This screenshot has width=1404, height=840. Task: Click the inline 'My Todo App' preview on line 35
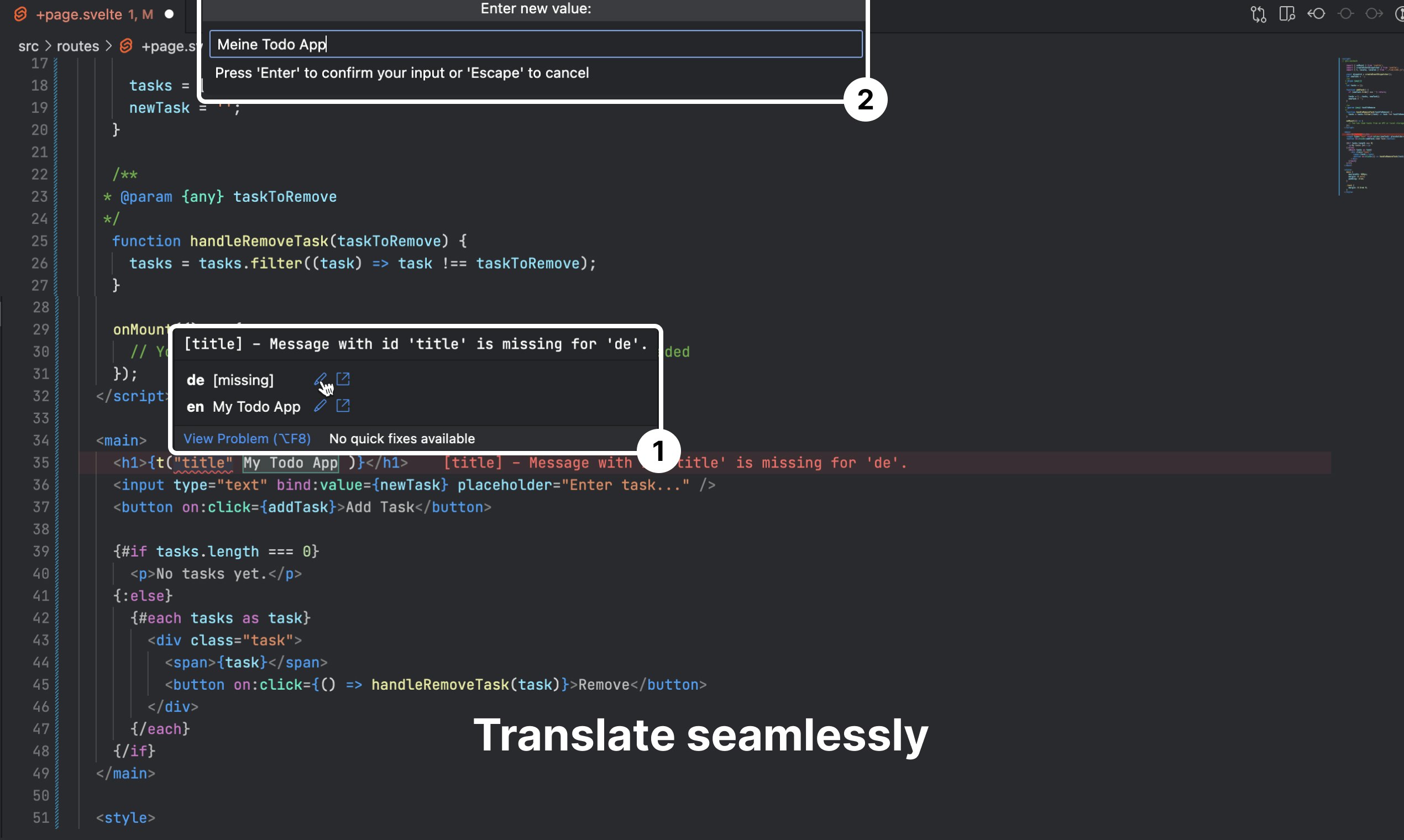[290, 463]
